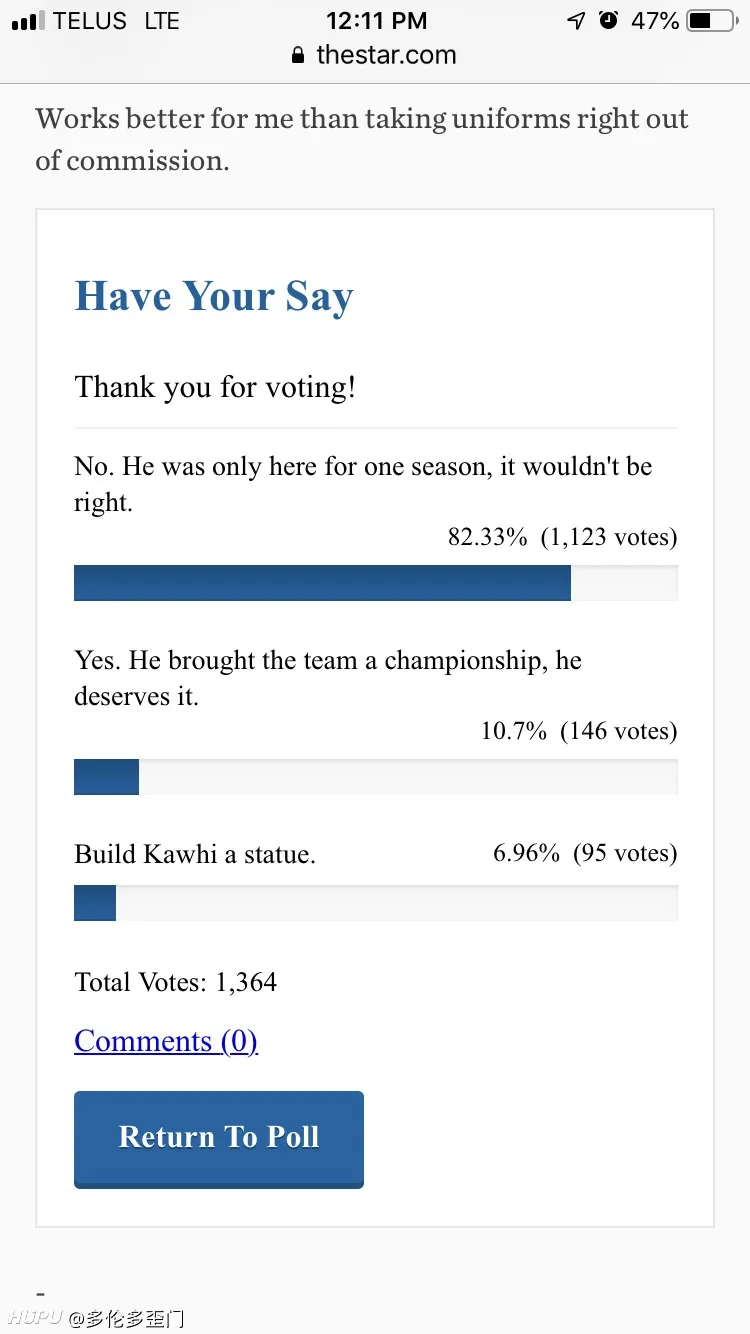This screenshot has width=750, height=1334.
Task: Tap the Have Your Say heading
Action: pyautogui.click(x=214, y=297)
